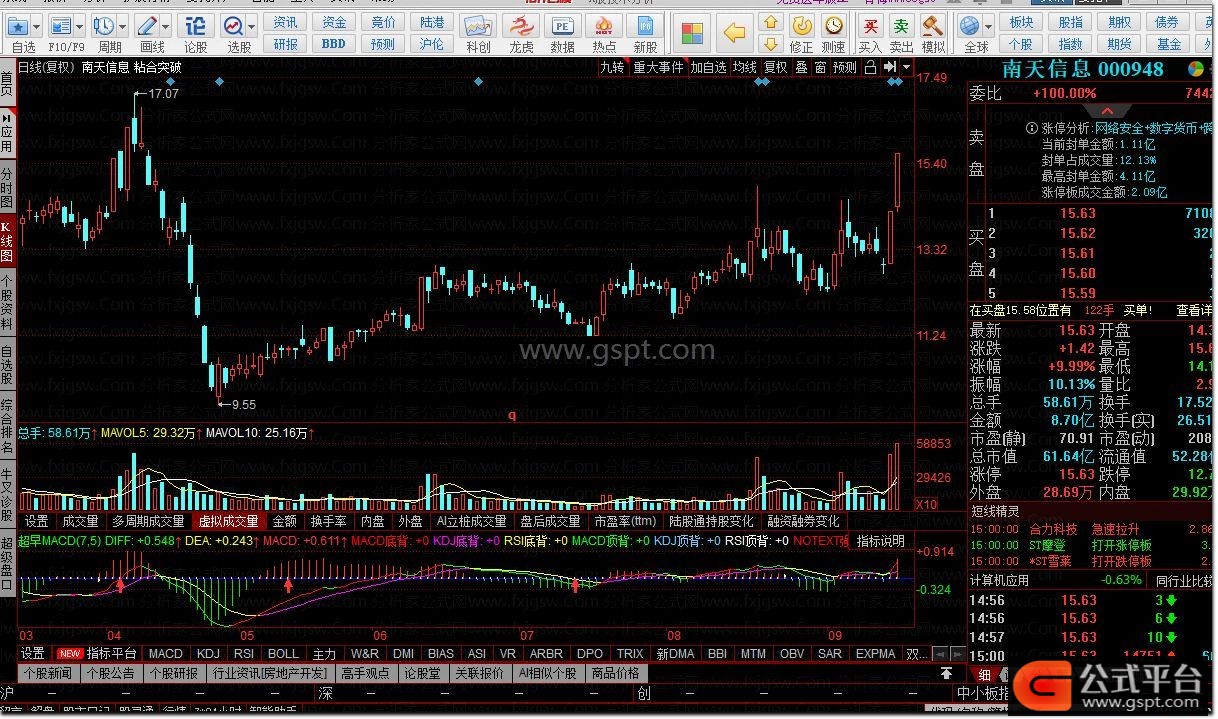Go back with the yellow left arrow

coord(734,33)
